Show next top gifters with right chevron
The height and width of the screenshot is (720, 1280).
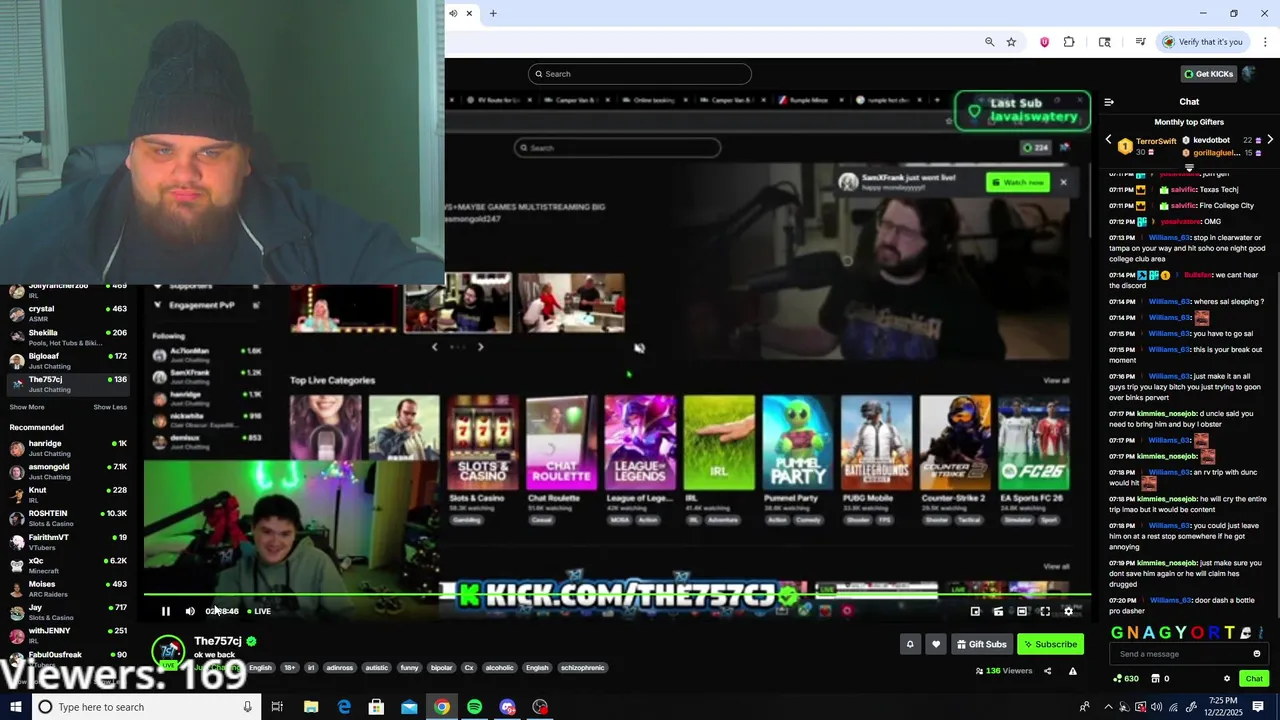click(1270, 140)
